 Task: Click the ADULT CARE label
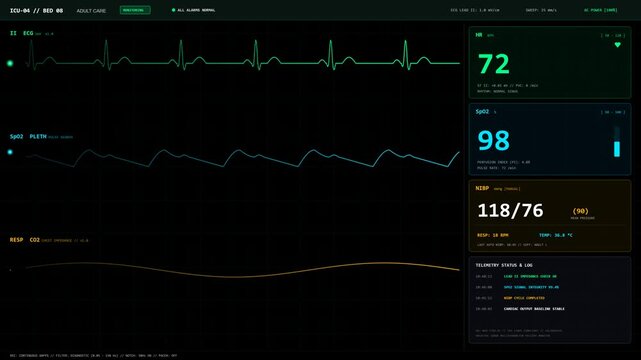pyautogui.click(x=91, y=11)
